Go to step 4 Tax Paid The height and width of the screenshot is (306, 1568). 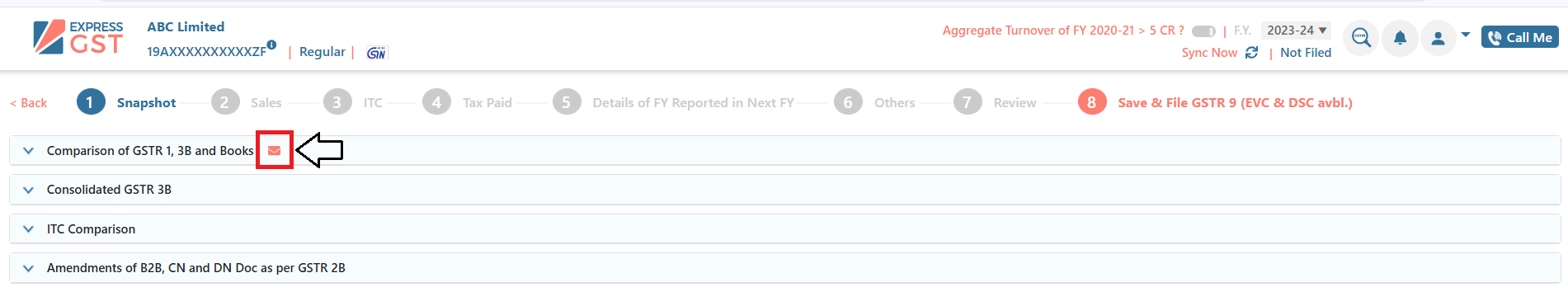click(467, 102)
